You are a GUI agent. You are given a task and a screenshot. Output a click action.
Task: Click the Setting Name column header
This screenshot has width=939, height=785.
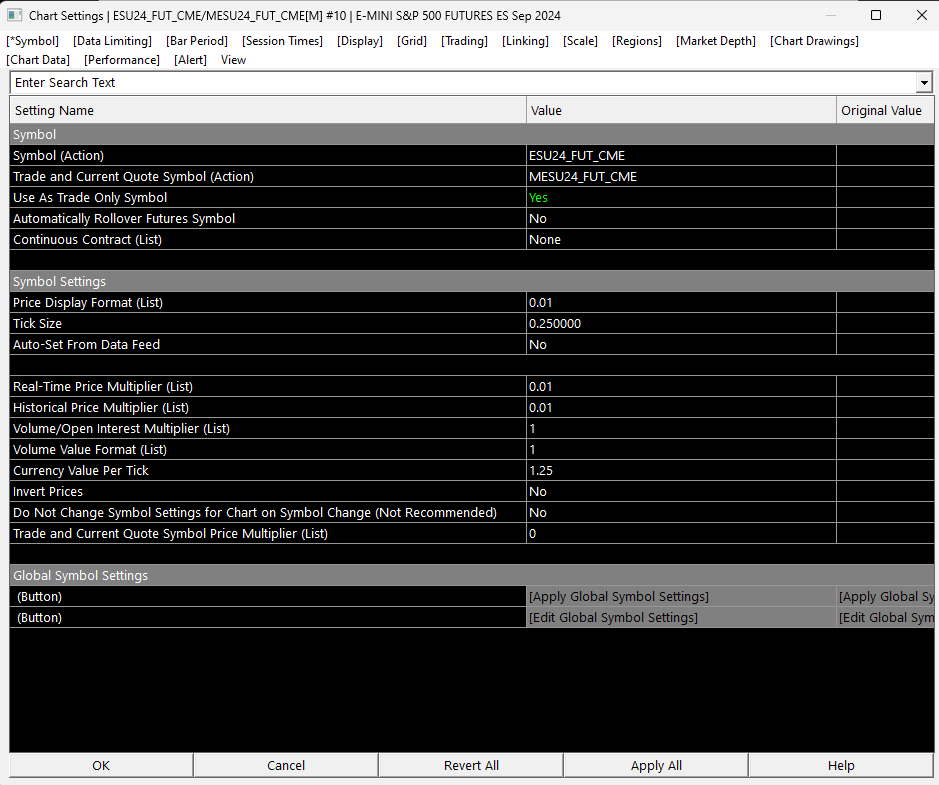click(x=268, y=110)
